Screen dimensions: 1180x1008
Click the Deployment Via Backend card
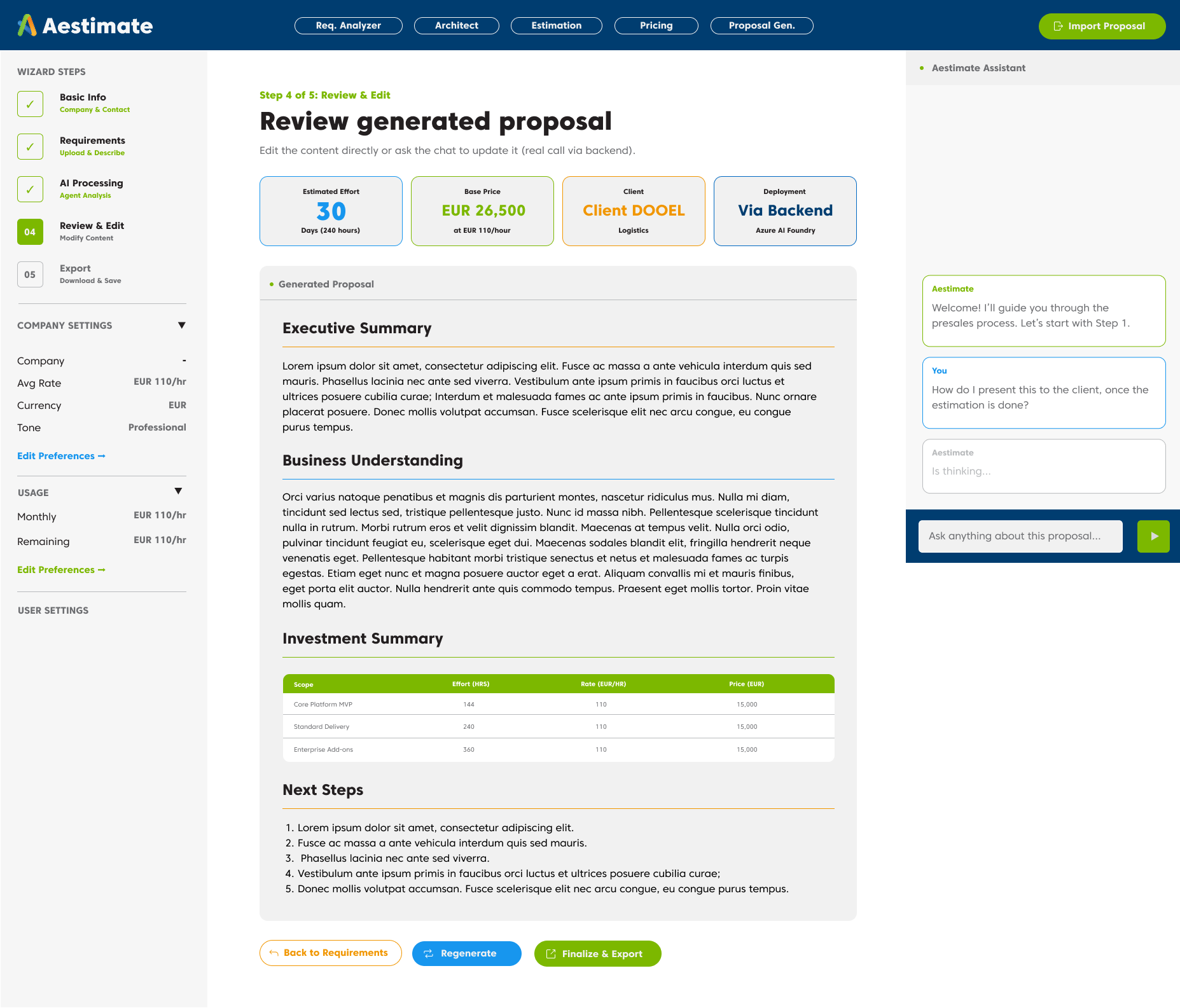coord(785,211)
